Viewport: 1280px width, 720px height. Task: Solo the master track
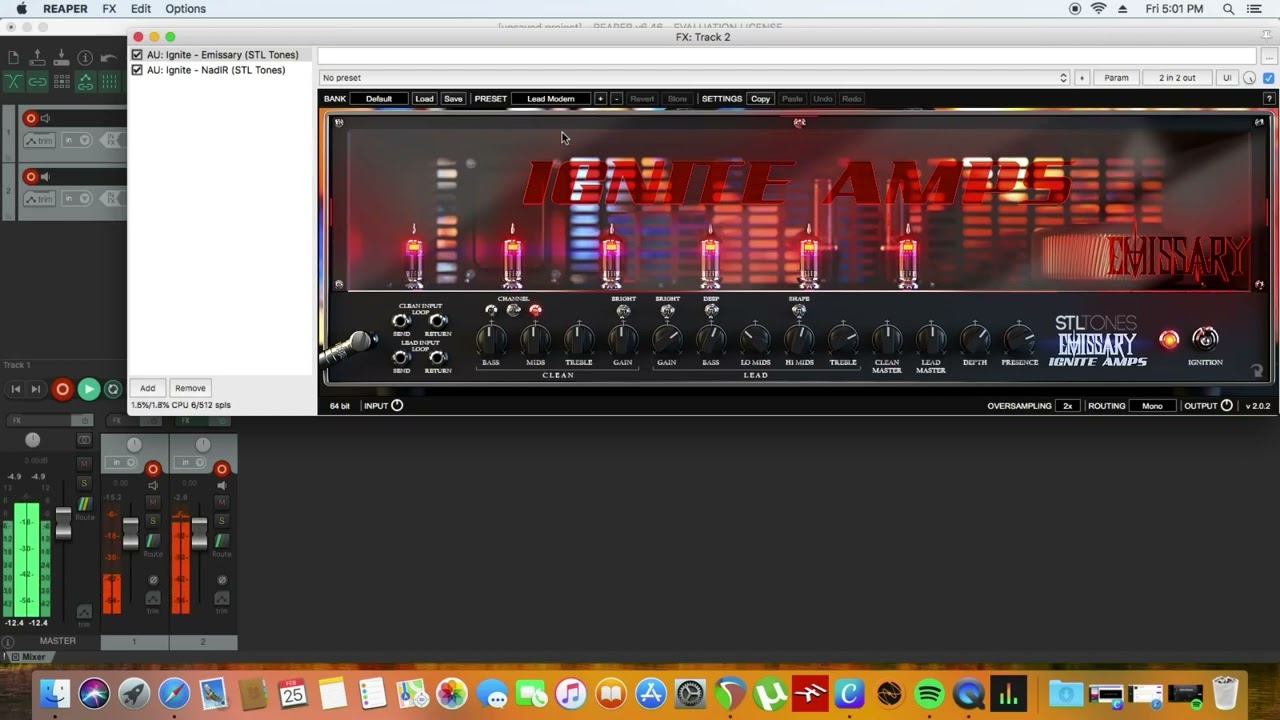[x=84, y=483]
